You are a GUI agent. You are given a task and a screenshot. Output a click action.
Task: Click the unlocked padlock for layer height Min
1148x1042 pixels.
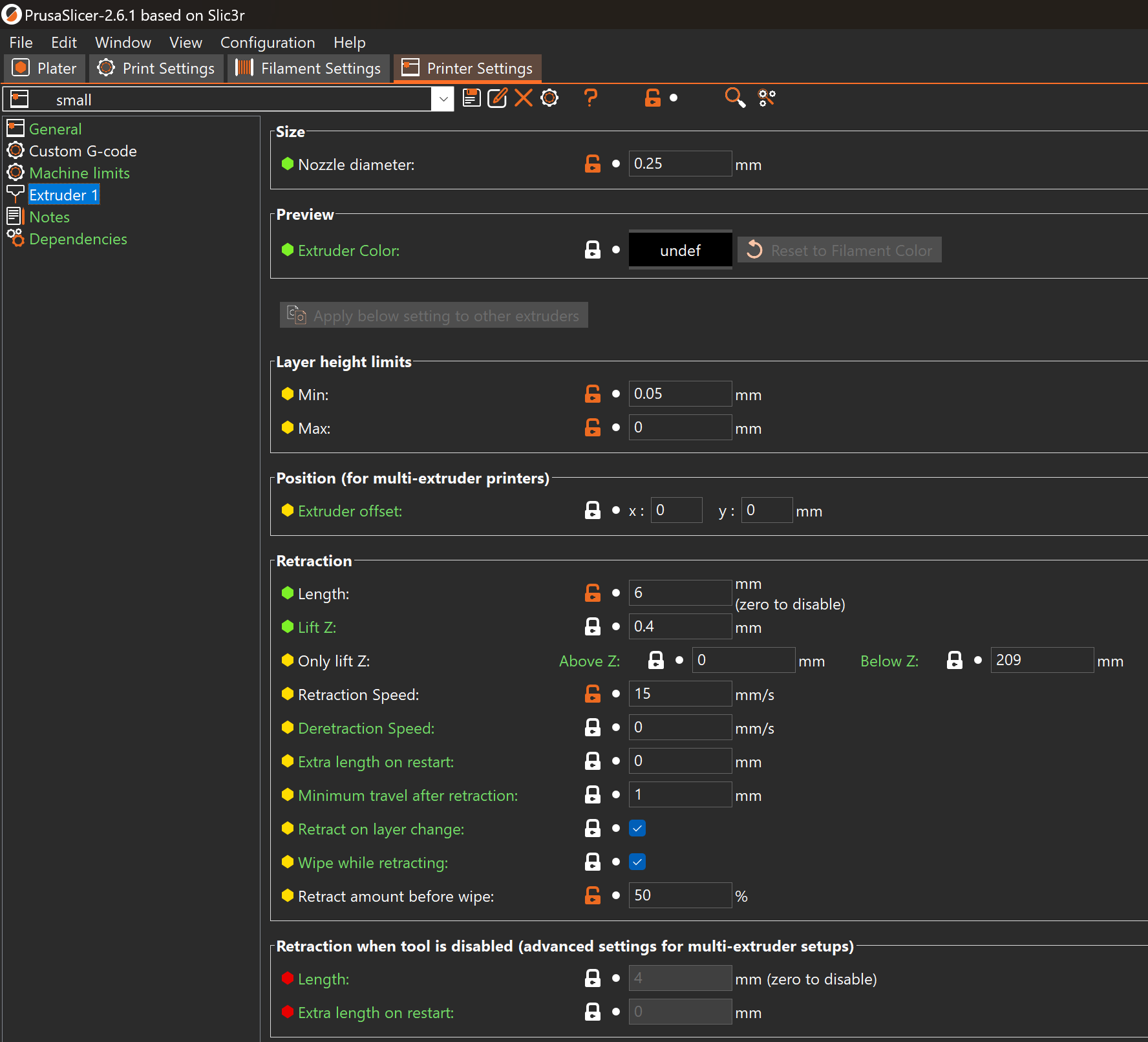pos(593,394)
